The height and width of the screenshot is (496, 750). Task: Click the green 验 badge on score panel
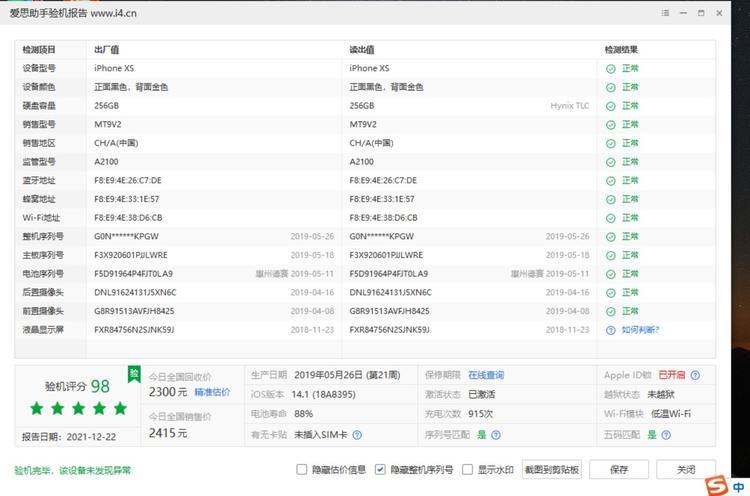coord(133,373)
